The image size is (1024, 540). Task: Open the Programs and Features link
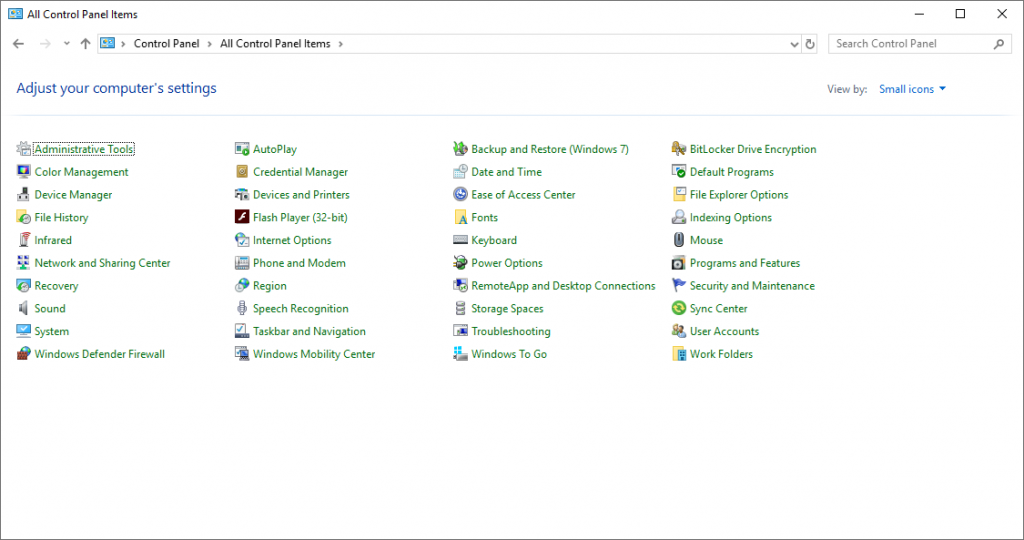coord(744,263)
